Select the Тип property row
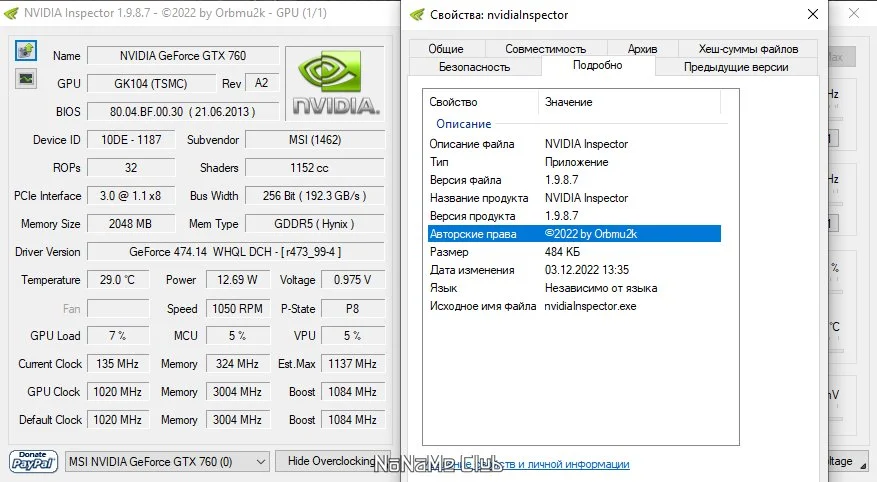Screen dimensions: 877x482 (x=574, y=162)
